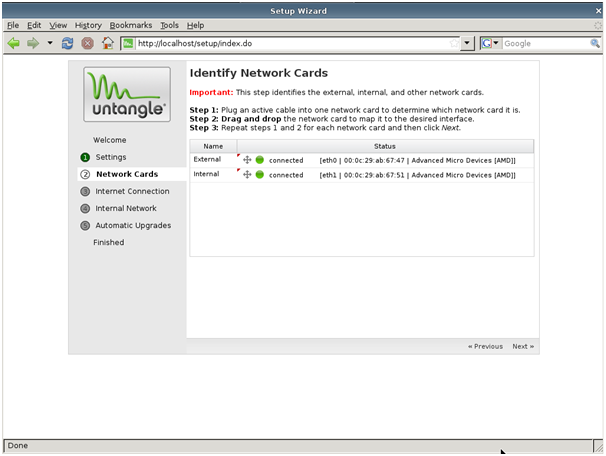Viewport: 606px width, 456px height.
Task: Click green connected status icon in External row
Action: 260,160
